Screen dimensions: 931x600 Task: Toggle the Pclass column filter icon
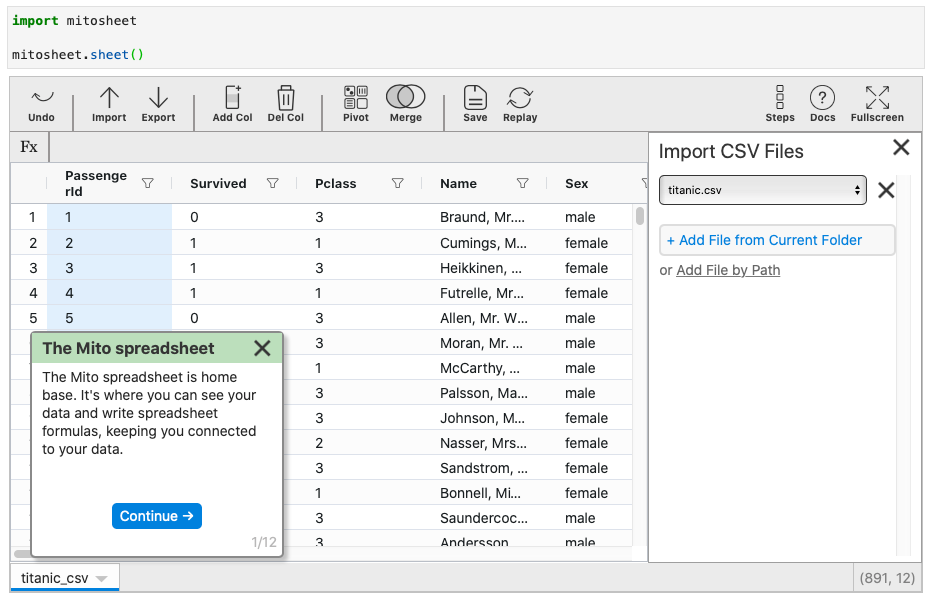[x=398, y=184]
